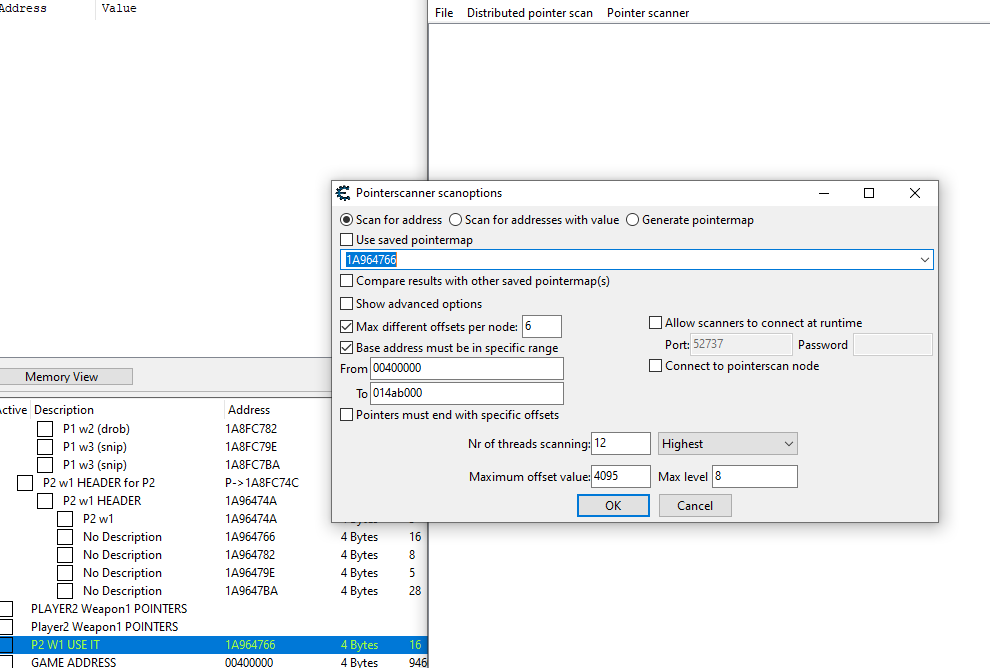Click the Max level input field
The image size is (990, 668).
(x=754, y=477)
